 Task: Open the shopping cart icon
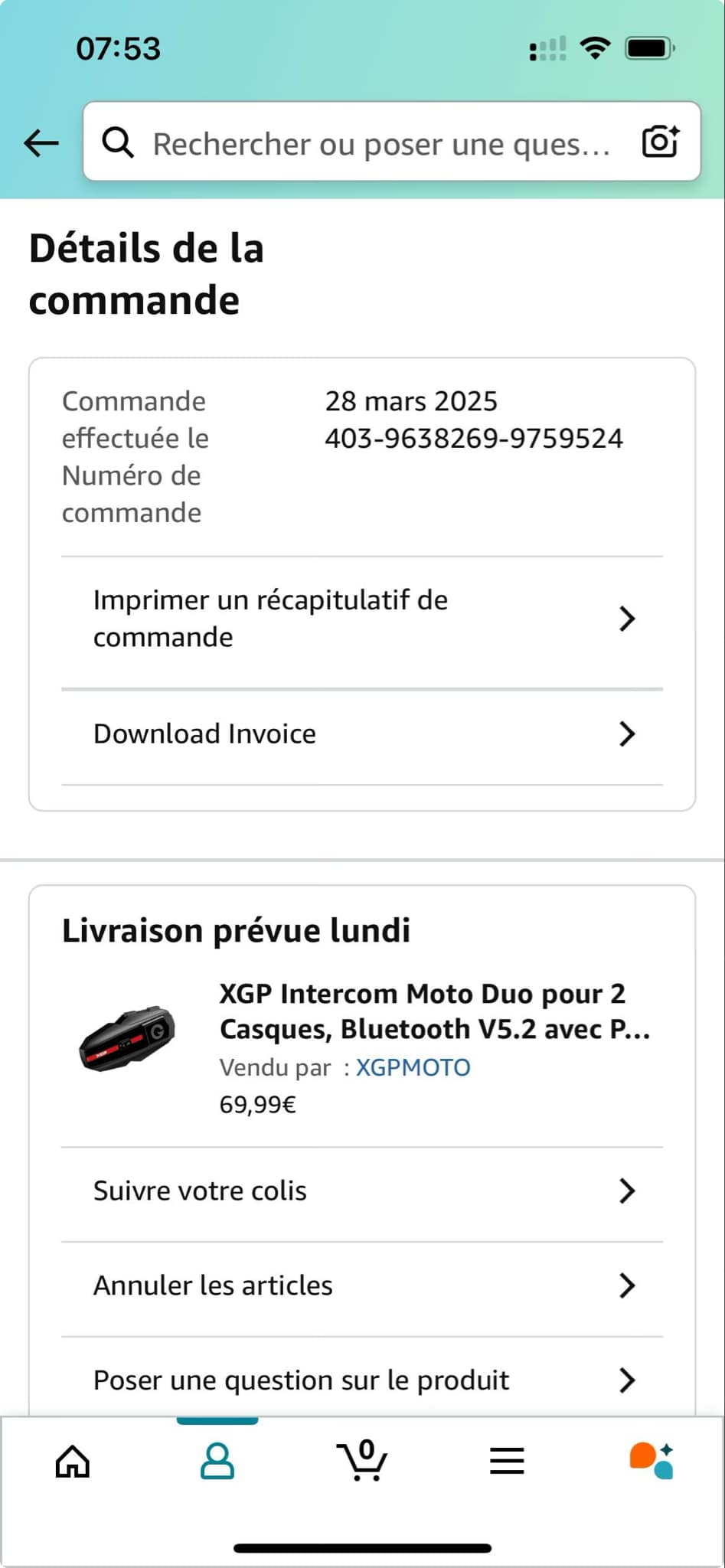[362, 1459]
